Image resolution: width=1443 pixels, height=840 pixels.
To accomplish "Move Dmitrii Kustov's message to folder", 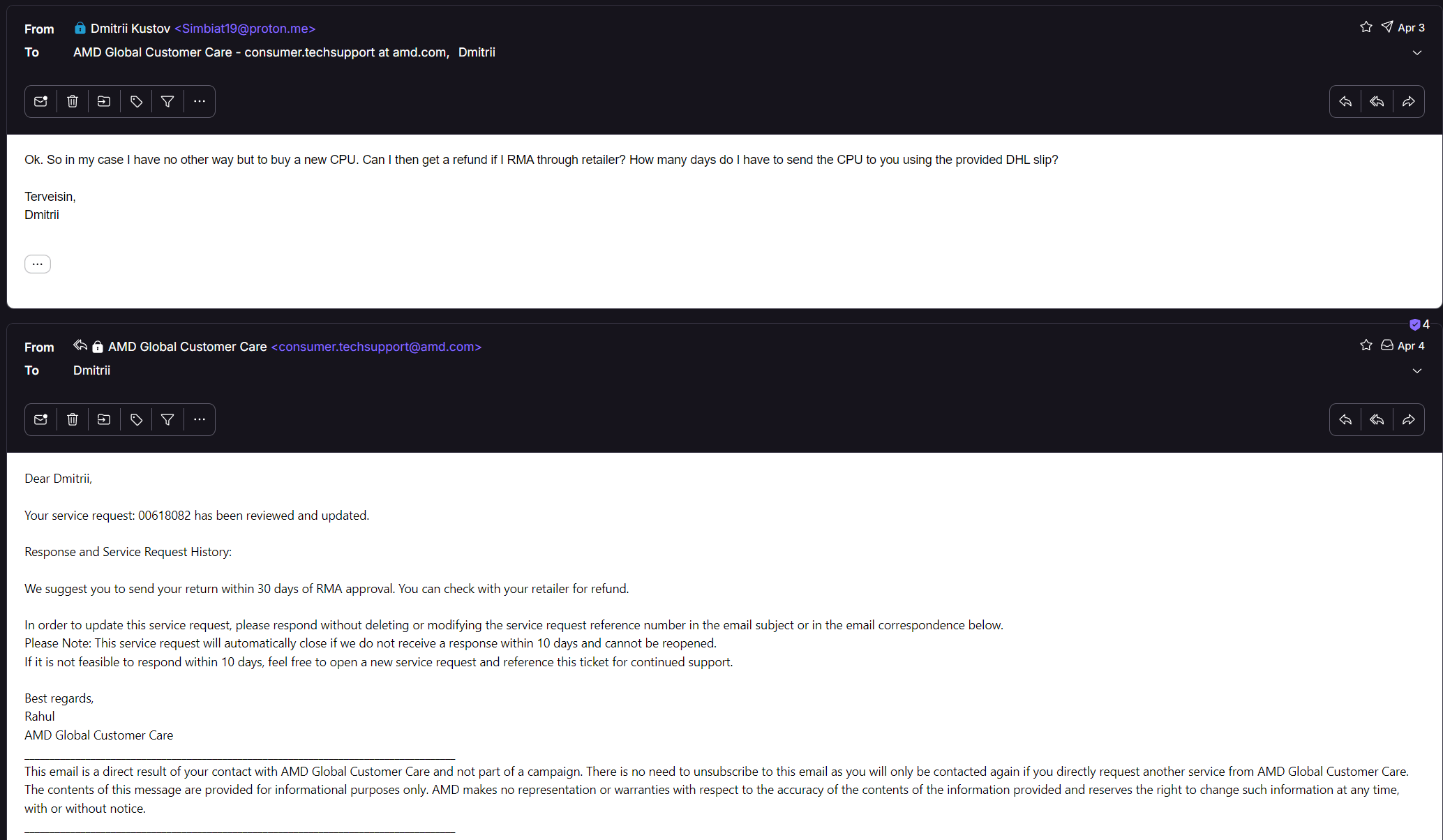I will click(x=104, y=102).
